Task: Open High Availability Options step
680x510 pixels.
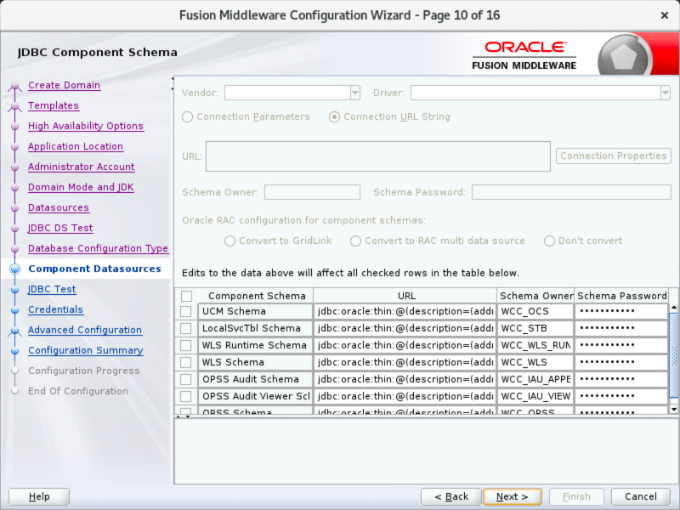Action: click(x=86, y=126)
